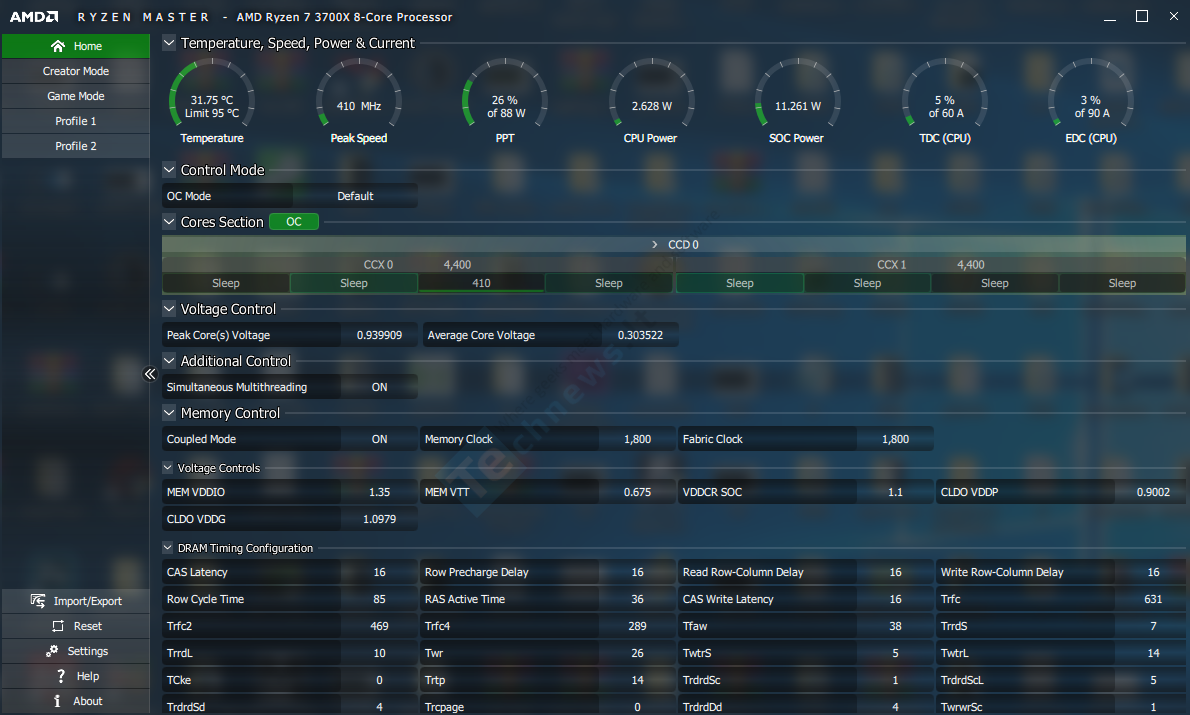Toggle Coupled Mode ON value

(x=379, y=439)
